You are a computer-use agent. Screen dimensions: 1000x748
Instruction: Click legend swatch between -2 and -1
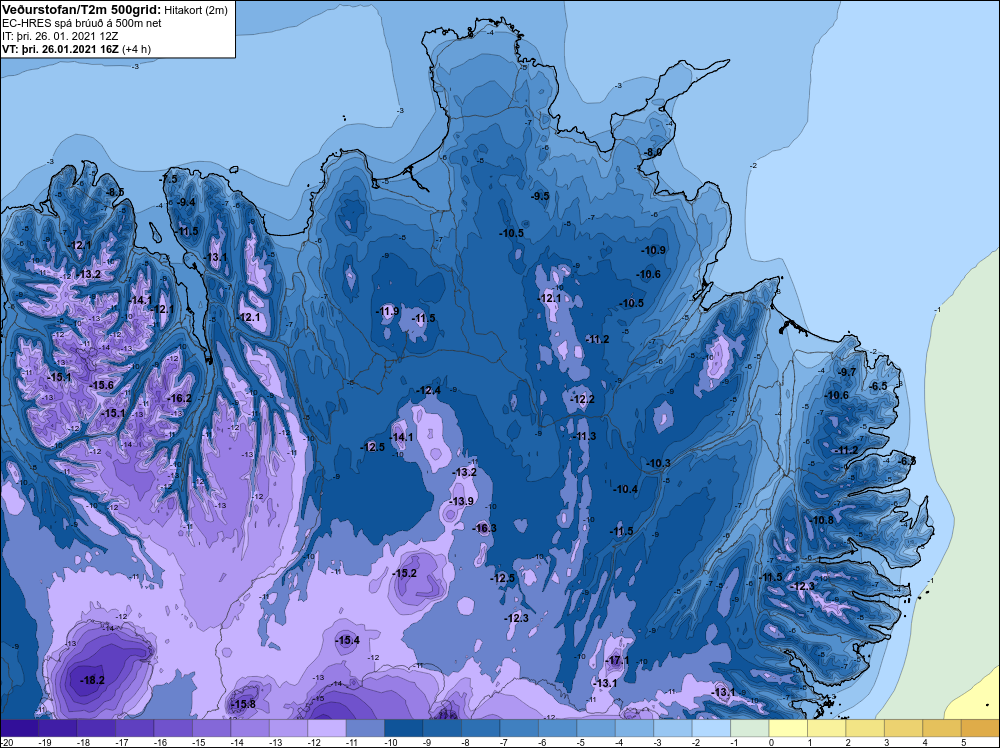tap(711, 728)
